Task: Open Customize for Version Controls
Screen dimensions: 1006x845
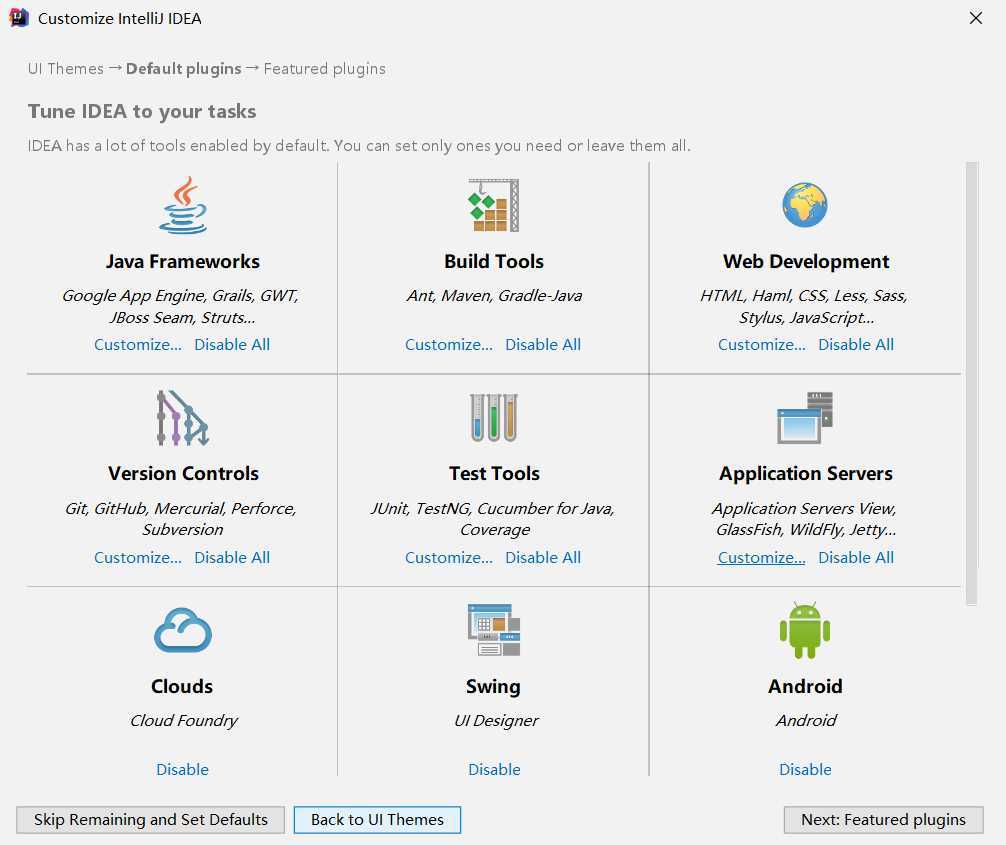Action: tap(138, 558)
